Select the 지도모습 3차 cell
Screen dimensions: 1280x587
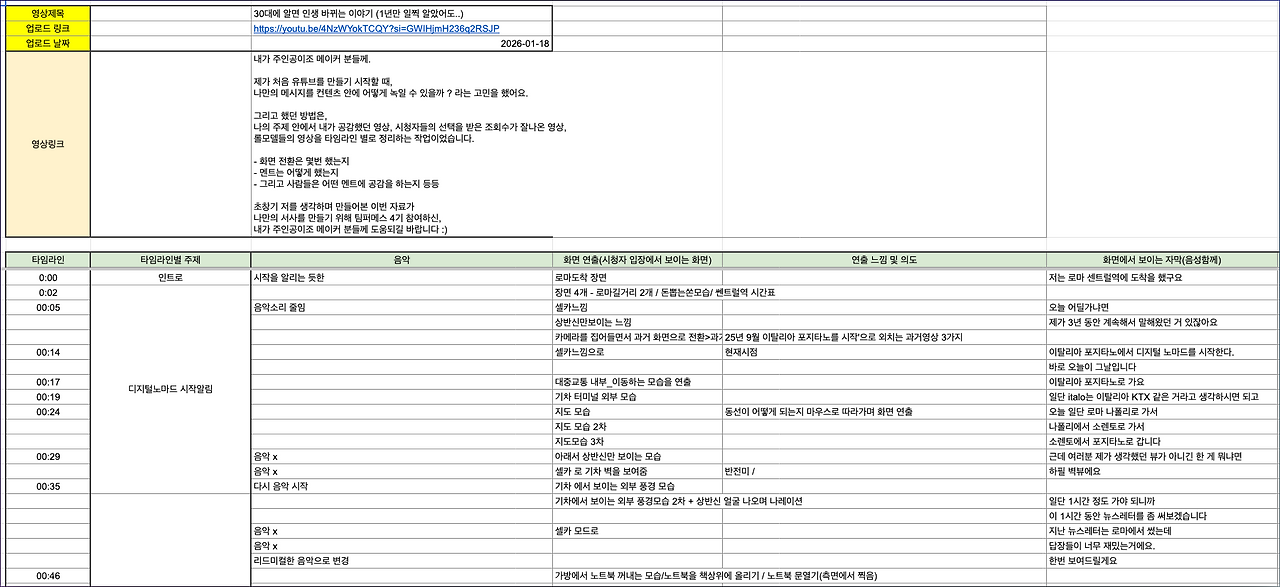tap(637, 441)
